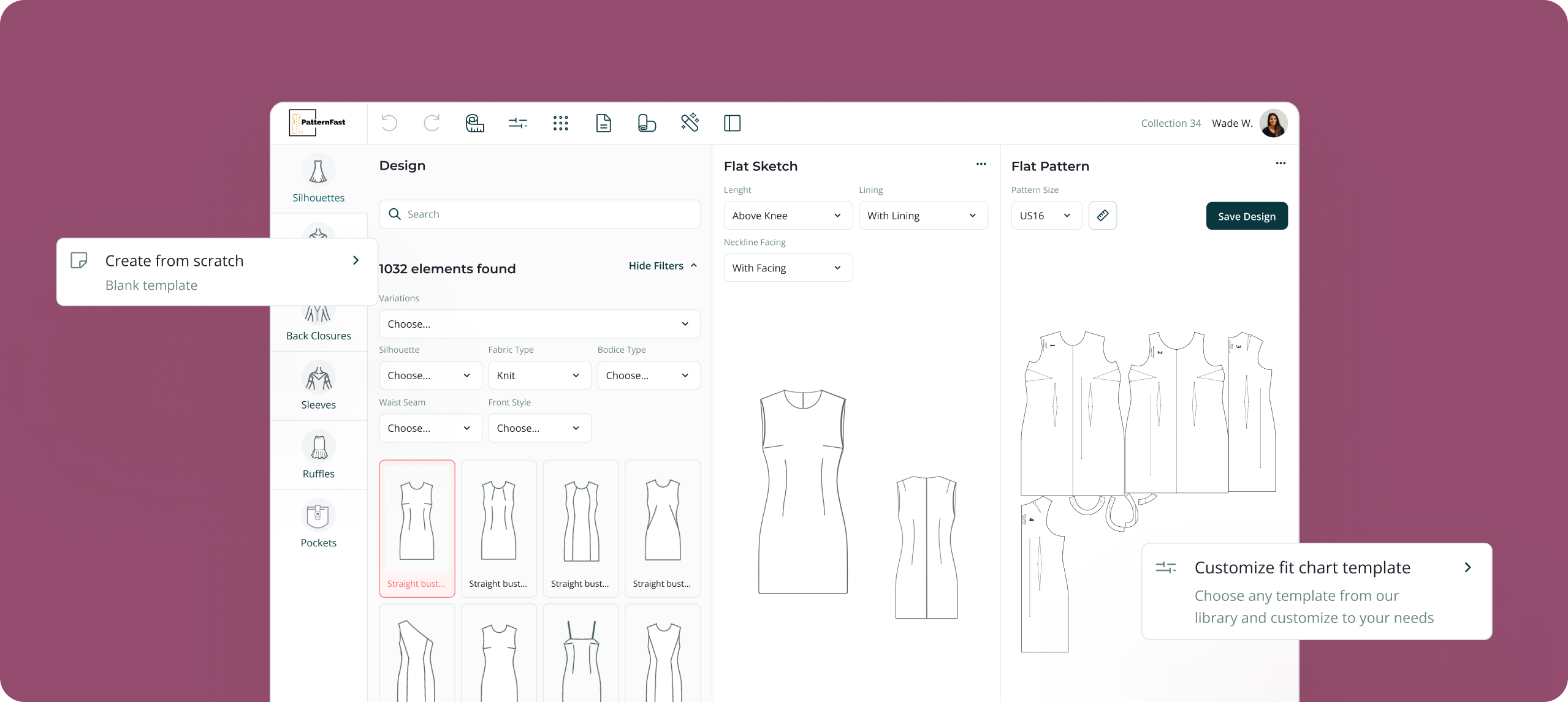This screenshot has width=1568, height=702.
Task: Click the ruler icon beside Pattern Size
Action: (x=1102, y=216)
